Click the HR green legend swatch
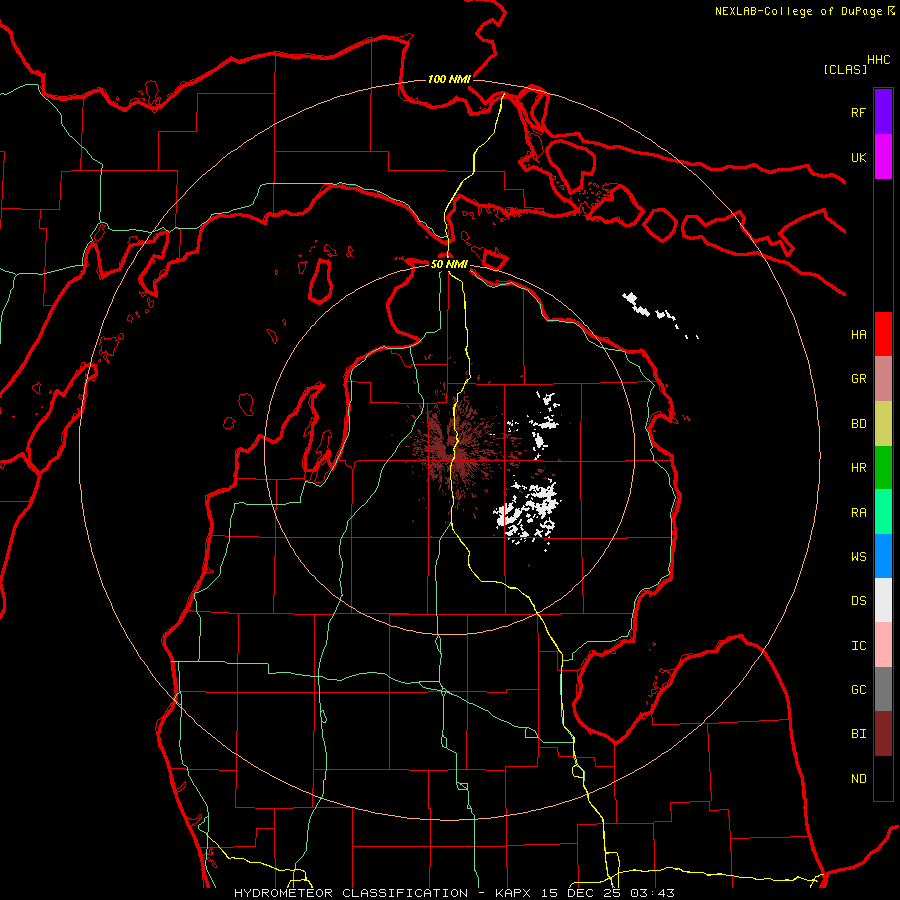900x900 pixels. [883, 468]
